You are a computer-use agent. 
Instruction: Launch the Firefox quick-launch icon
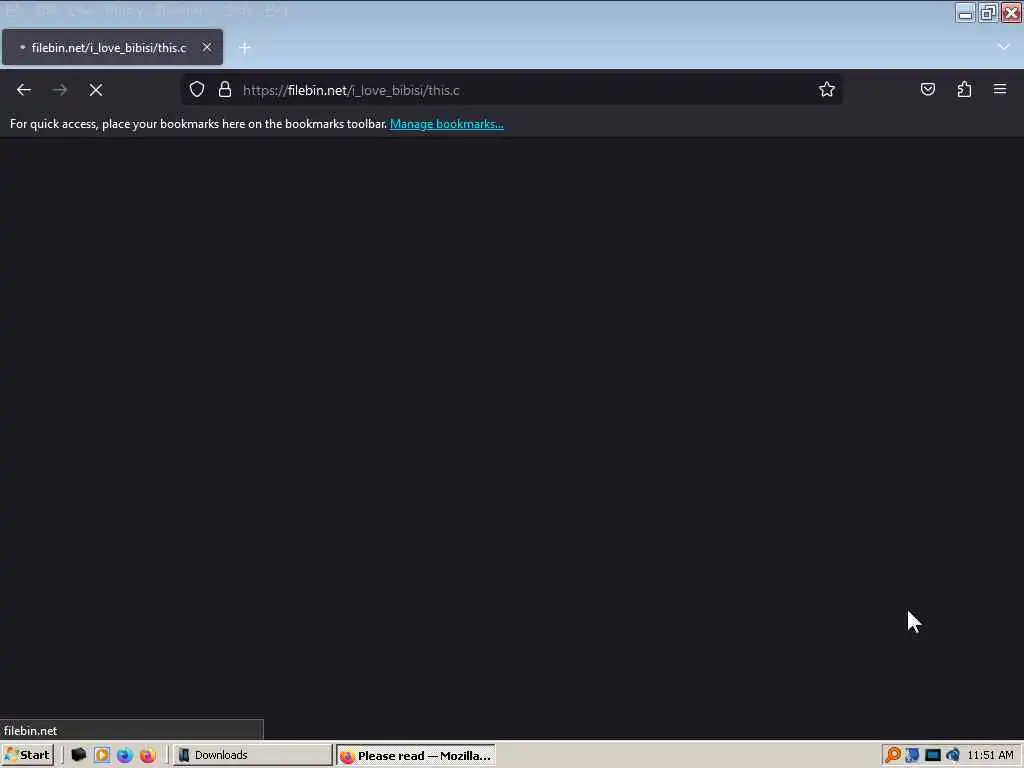click(148, 755)
